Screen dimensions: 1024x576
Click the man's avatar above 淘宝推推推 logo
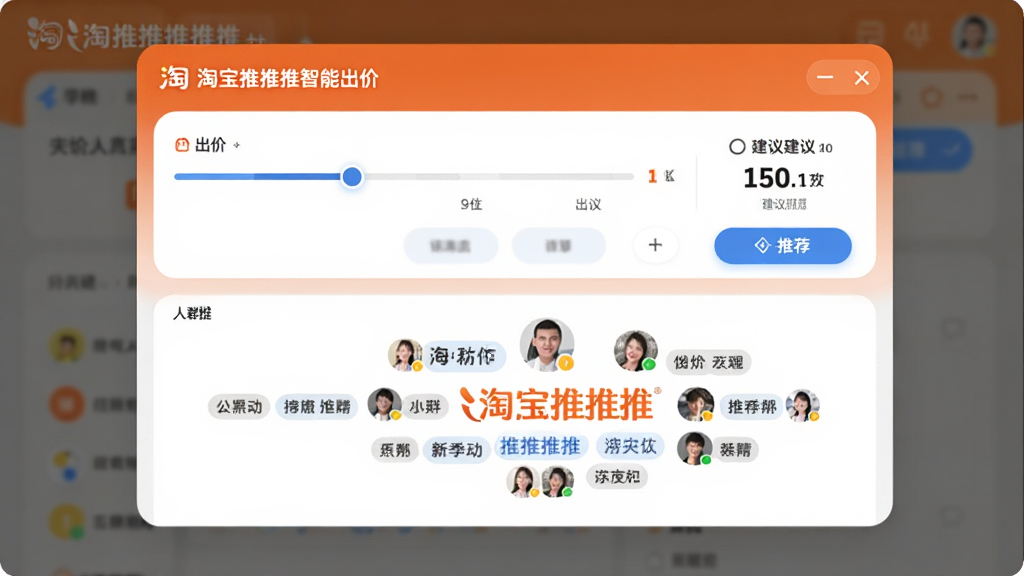(547, 345)
